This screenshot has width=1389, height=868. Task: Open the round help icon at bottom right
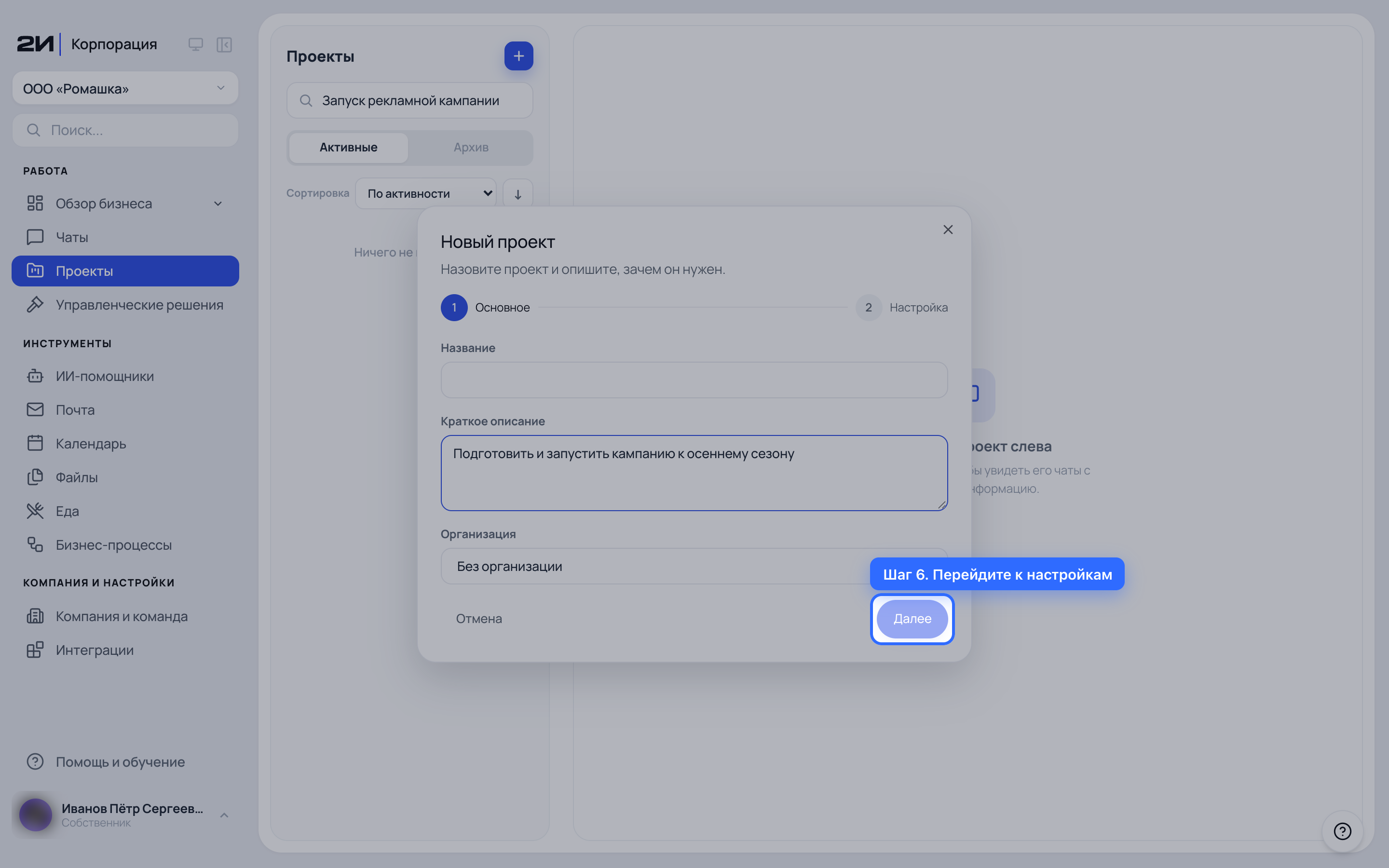[1343, 831]
